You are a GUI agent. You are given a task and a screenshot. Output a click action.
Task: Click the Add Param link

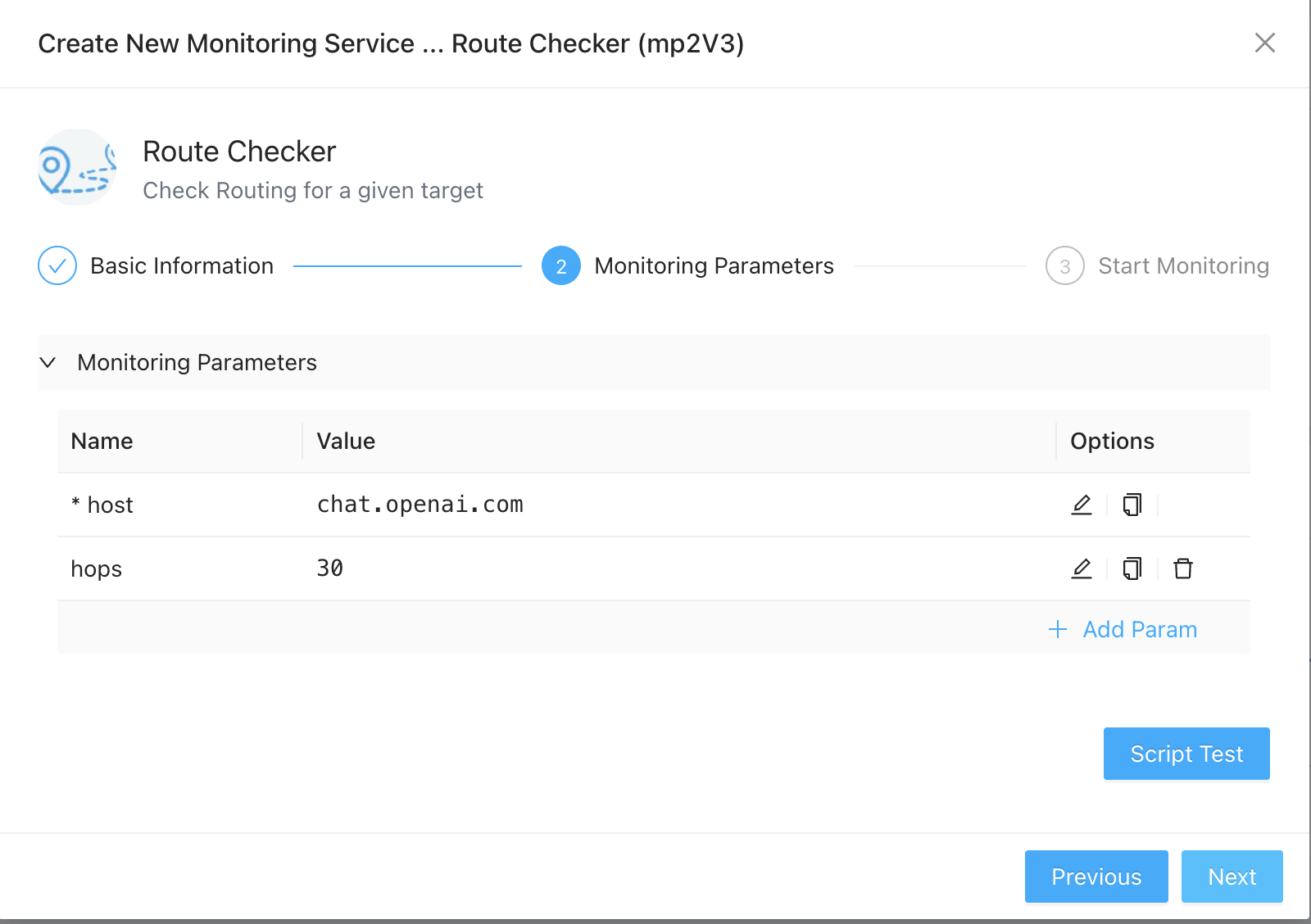click(x=1140, y=629)
